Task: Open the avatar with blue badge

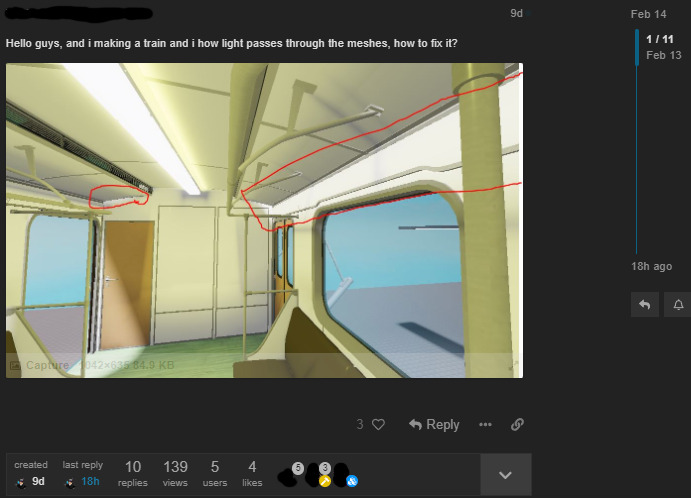Action: [345, 475]
